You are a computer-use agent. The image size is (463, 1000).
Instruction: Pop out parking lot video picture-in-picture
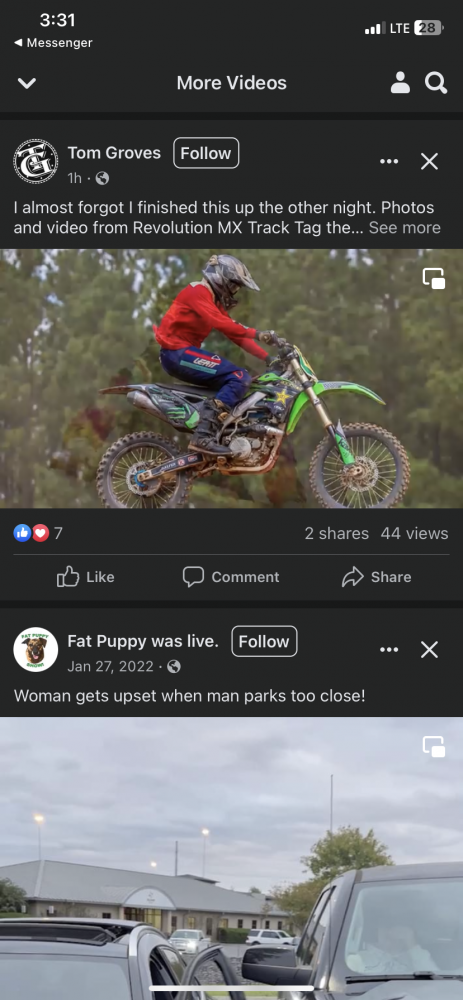point(434,746)
